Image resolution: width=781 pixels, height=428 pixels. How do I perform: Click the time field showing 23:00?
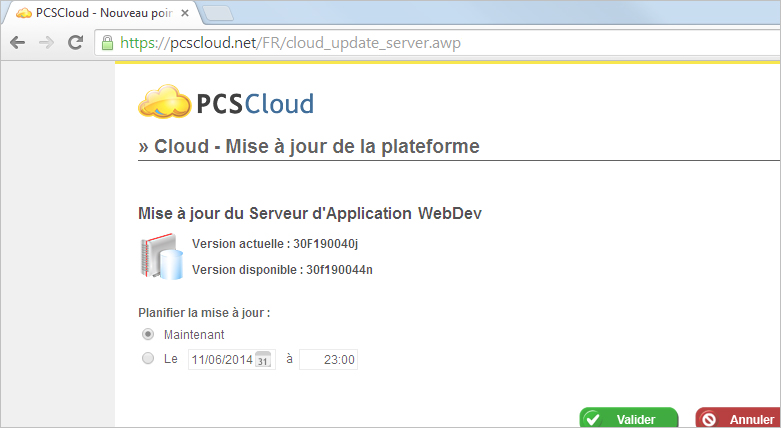(328, 360)
